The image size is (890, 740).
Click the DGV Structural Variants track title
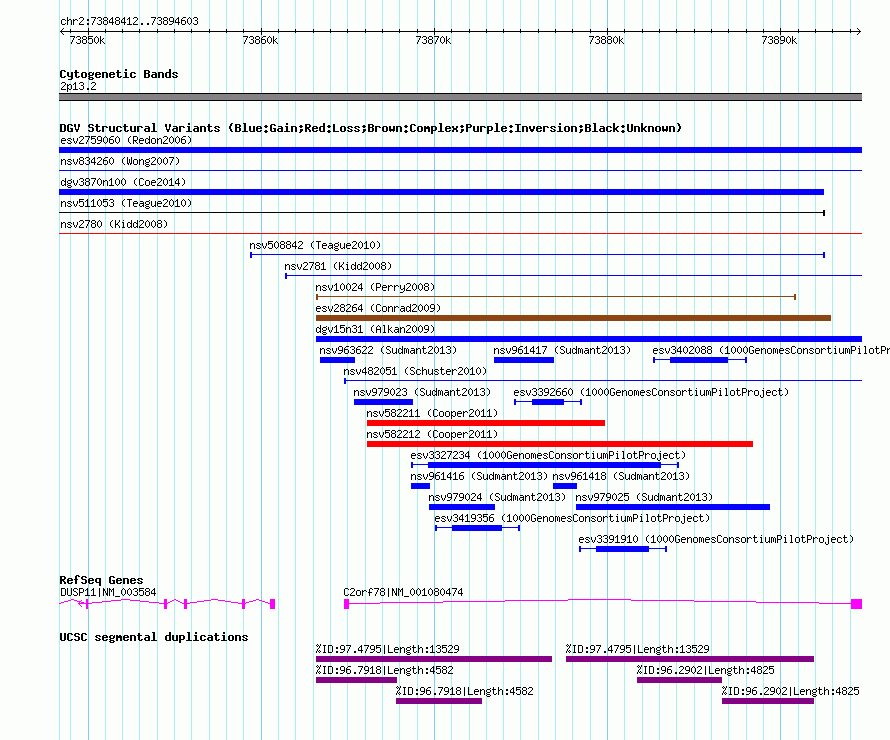point(370,128)
